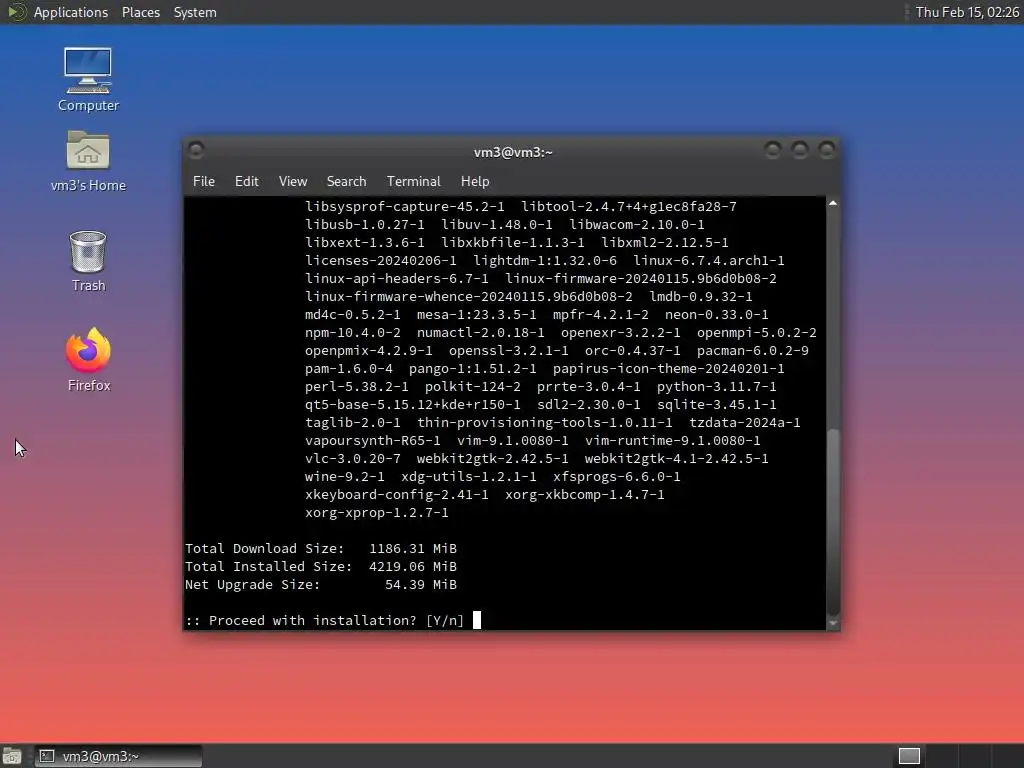Click the package name npm-10.4.0-2

pyautogui.click(x=353, y=332)
